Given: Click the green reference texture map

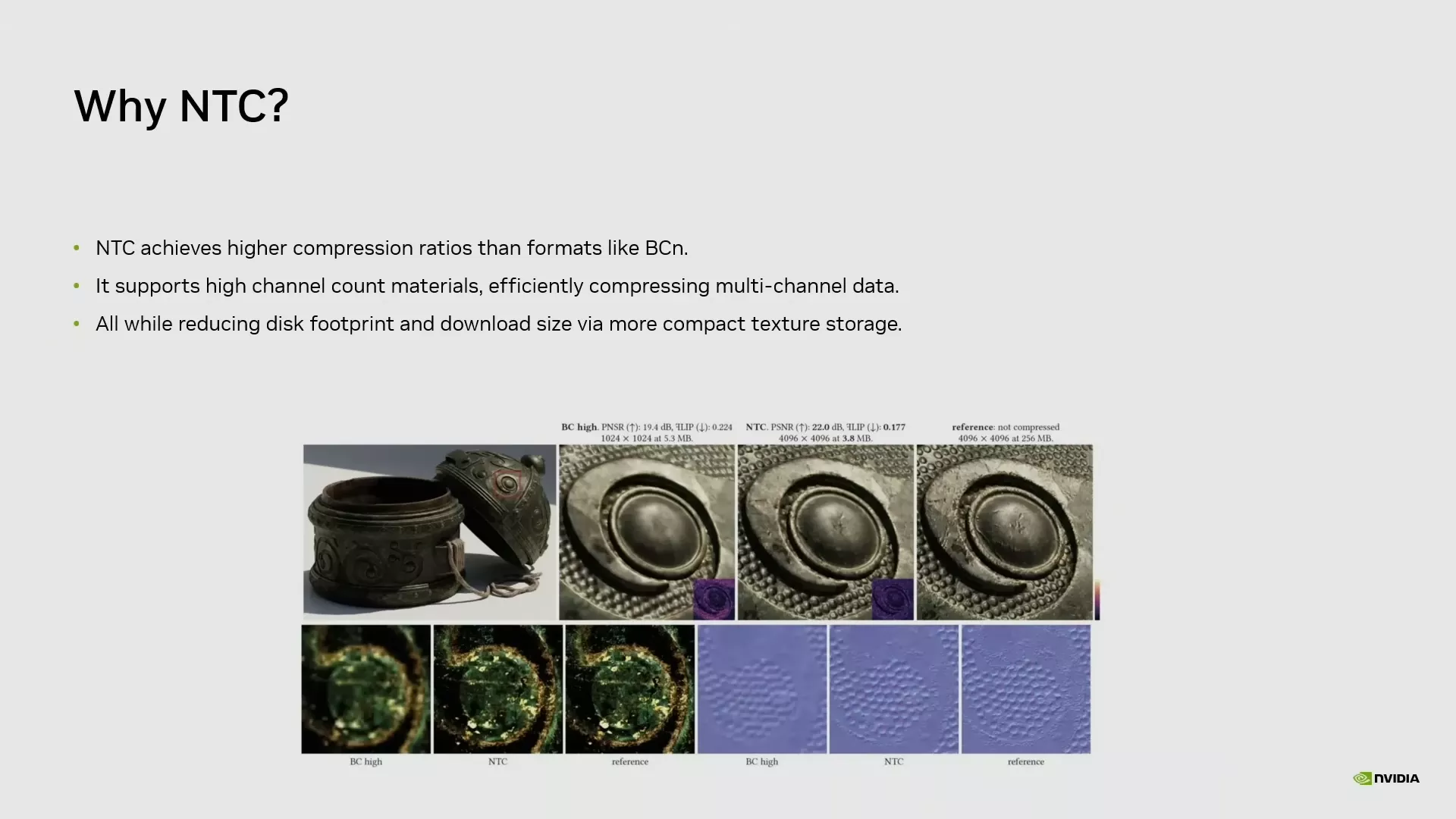Looking at the screenshot, I should coord(629,689).
